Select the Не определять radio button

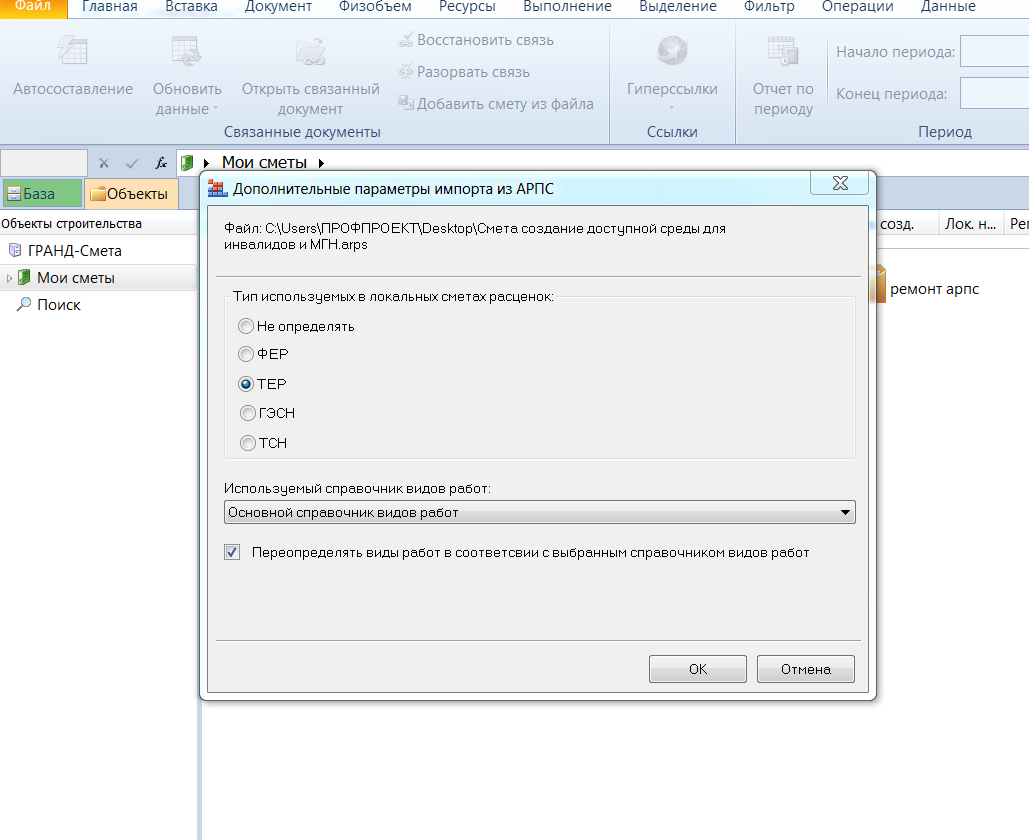(246, 326)
